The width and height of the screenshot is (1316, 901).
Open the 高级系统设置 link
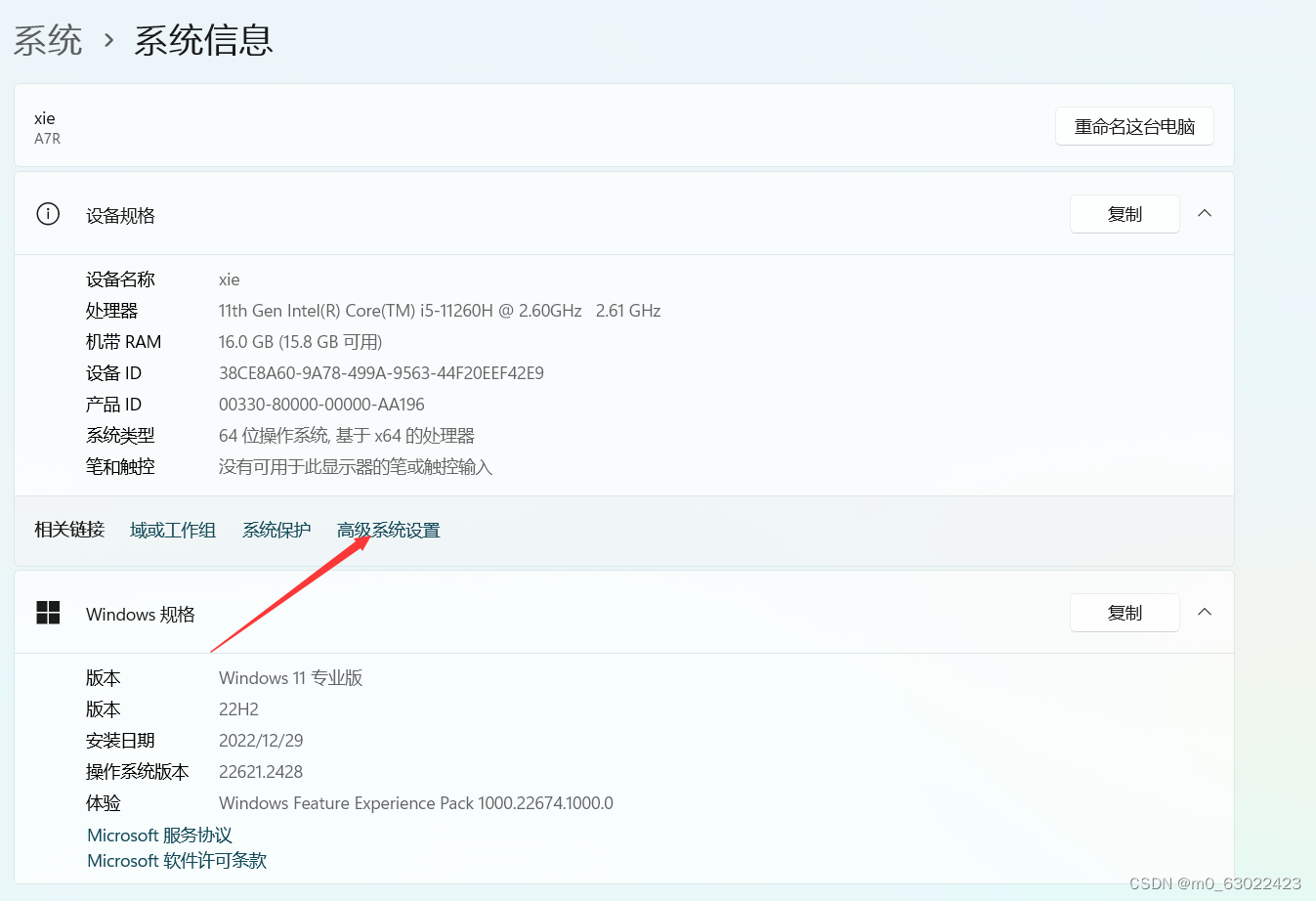coord(389,530)
